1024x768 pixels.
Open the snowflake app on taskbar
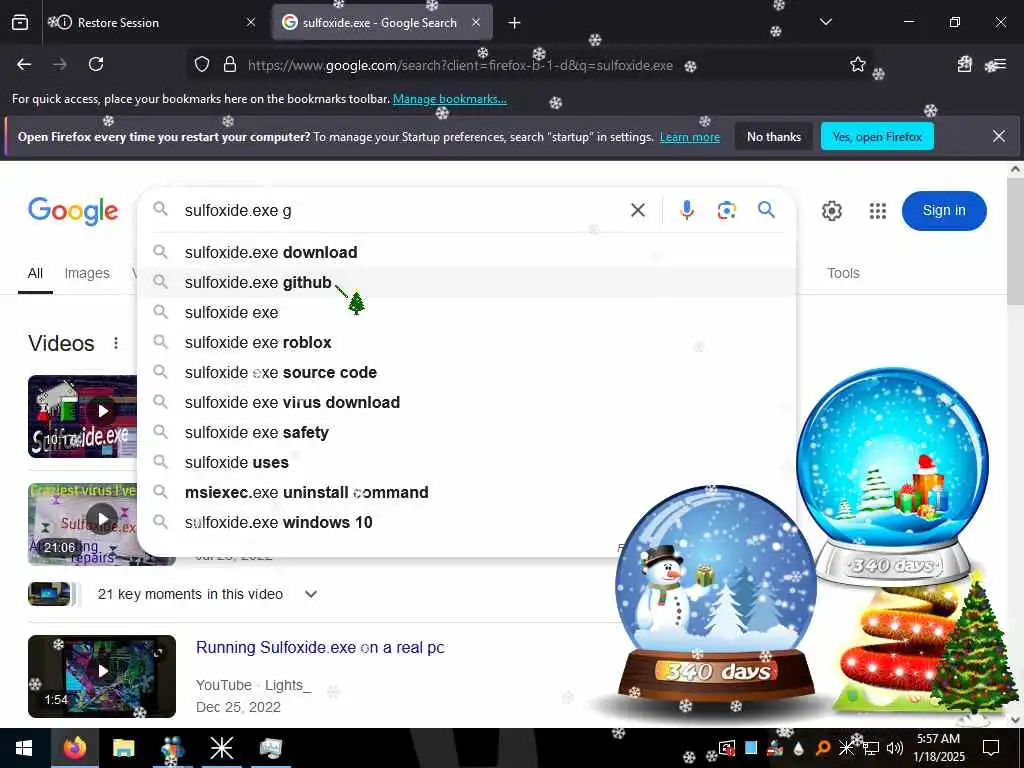tap(221, 748)
